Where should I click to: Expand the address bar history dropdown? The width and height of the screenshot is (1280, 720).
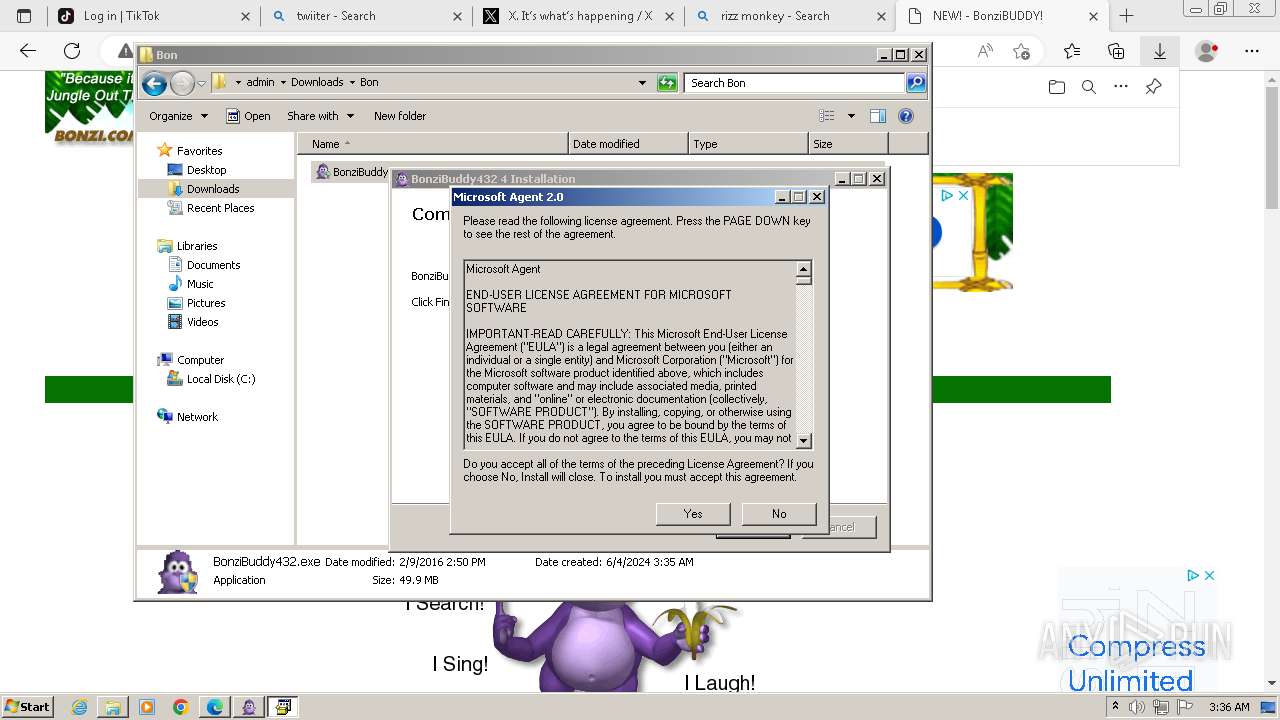point(642,83)
